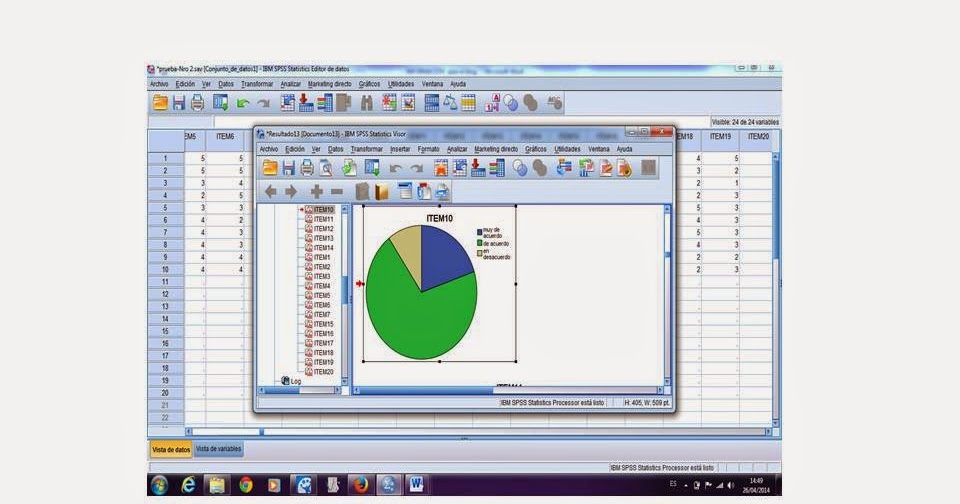Demote outline item with right arrow icon
Image resolution: width=960 pixels, height=504 pixels.
point(291,192)
